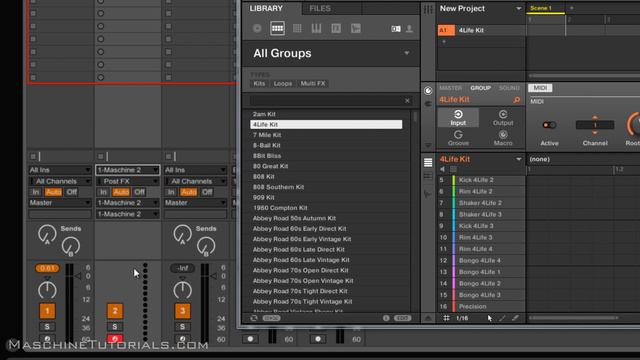Image resolution: width=640 pixels, height=360 pixels.
Task: Click the EDIT button at browser bottom
Action: coord(402,318)
